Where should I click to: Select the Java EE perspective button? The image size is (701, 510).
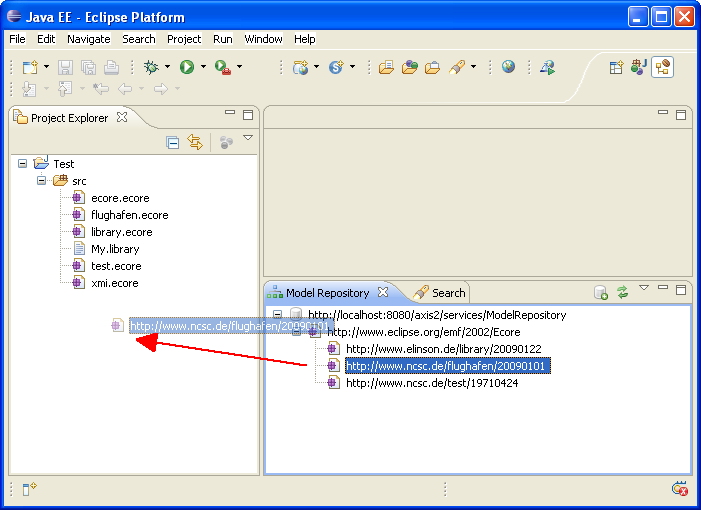click(x=663, y=67)
